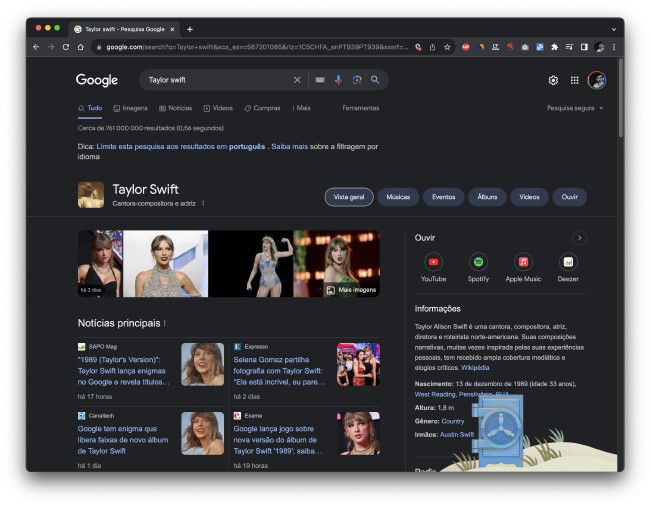Switch to the Vídeos search tab
The width and height of the screenshot is (650, 506).
(218, 108)
